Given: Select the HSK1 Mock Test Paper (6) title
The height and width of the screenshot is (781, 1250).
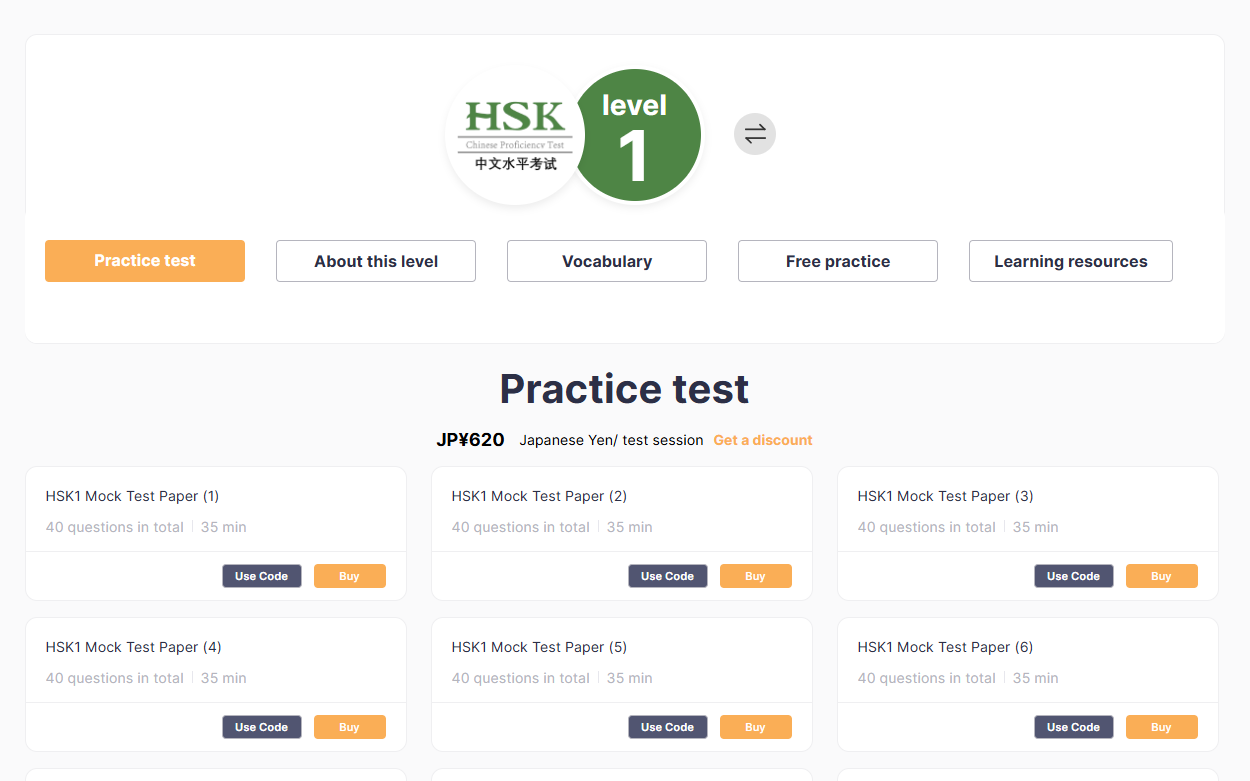Looking at the screenshot, I should click(945, 647).
